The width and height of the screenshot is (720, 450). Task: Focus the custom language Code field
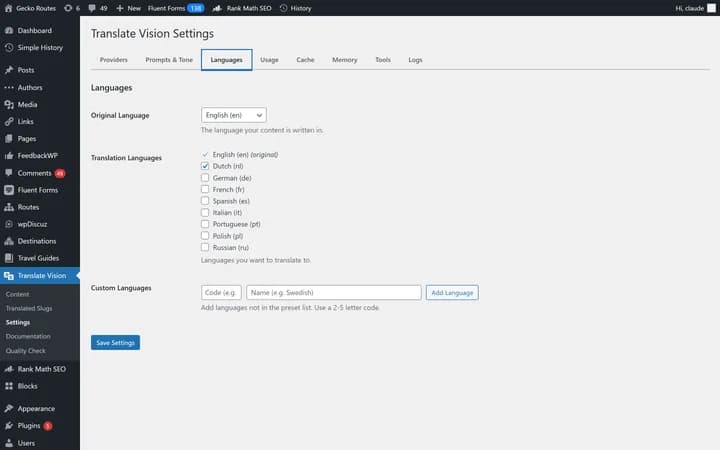point(221,292)
